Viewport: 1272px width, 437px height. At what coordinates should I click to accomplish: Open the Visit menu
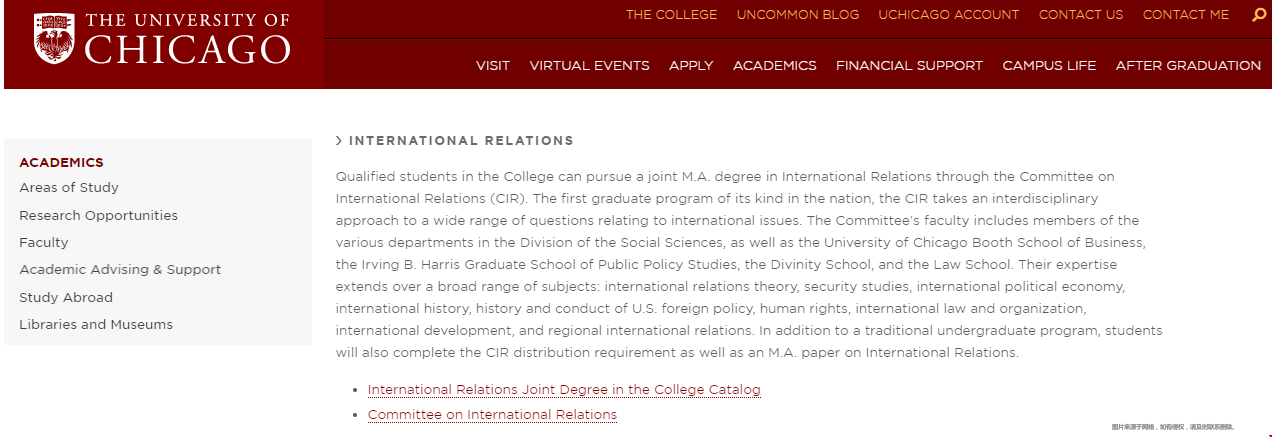click(x=492, y=66)
